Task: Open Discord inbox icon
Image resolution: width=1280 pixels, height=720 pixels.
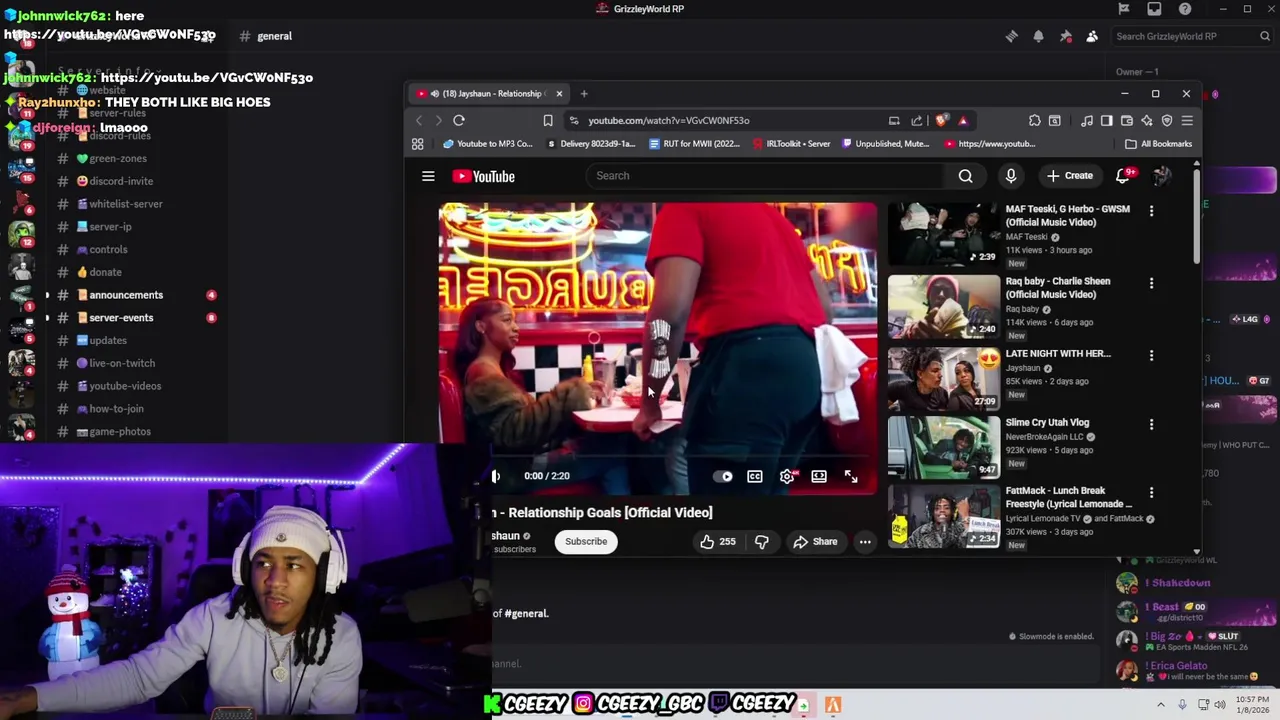Action: tap(1154, 9)
